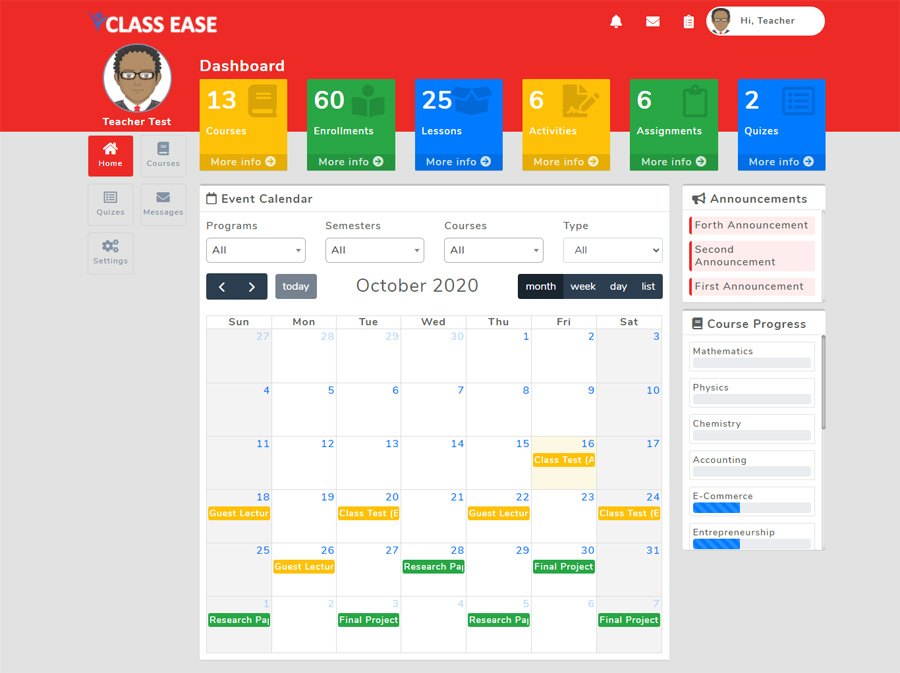Image resolution: width=900 pixels, height=673 pixels.
Task: Click the megaphone icon next to Announcements
Action: pyautogui.click(x=701, y=198)
